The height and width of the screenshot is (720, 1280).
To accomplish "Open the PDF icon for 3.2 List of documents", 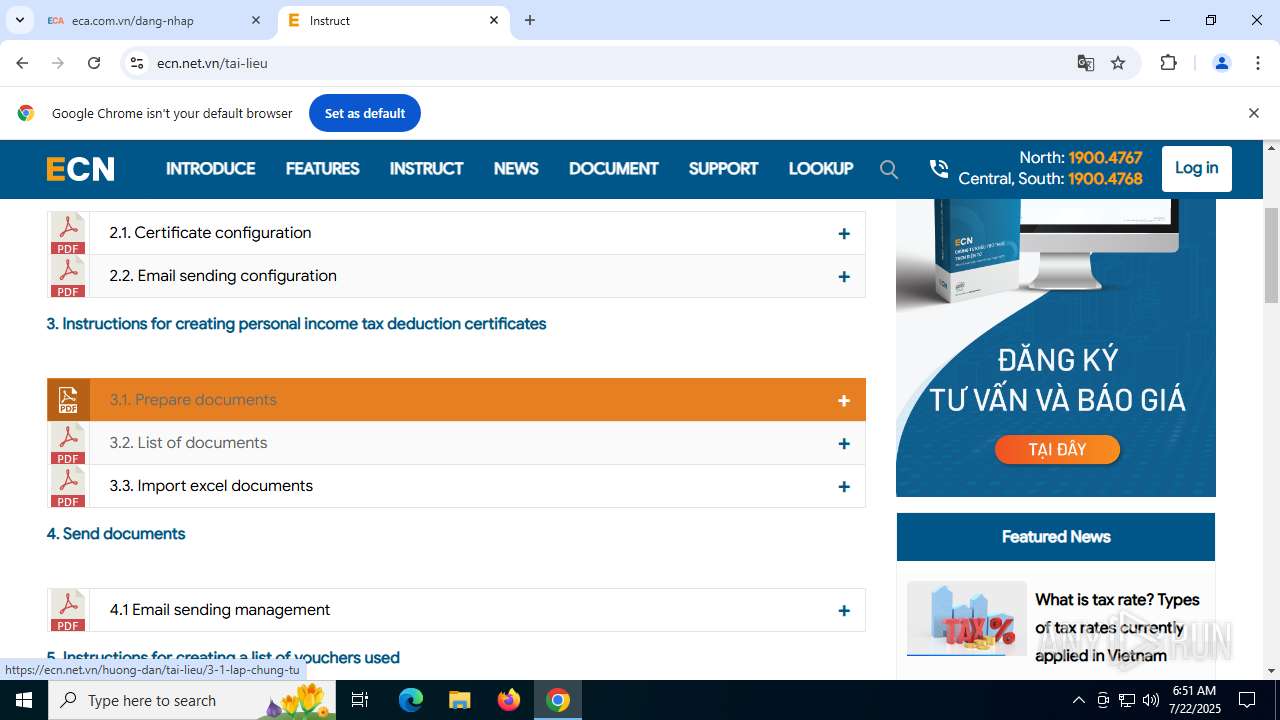I will pos(68,443).
